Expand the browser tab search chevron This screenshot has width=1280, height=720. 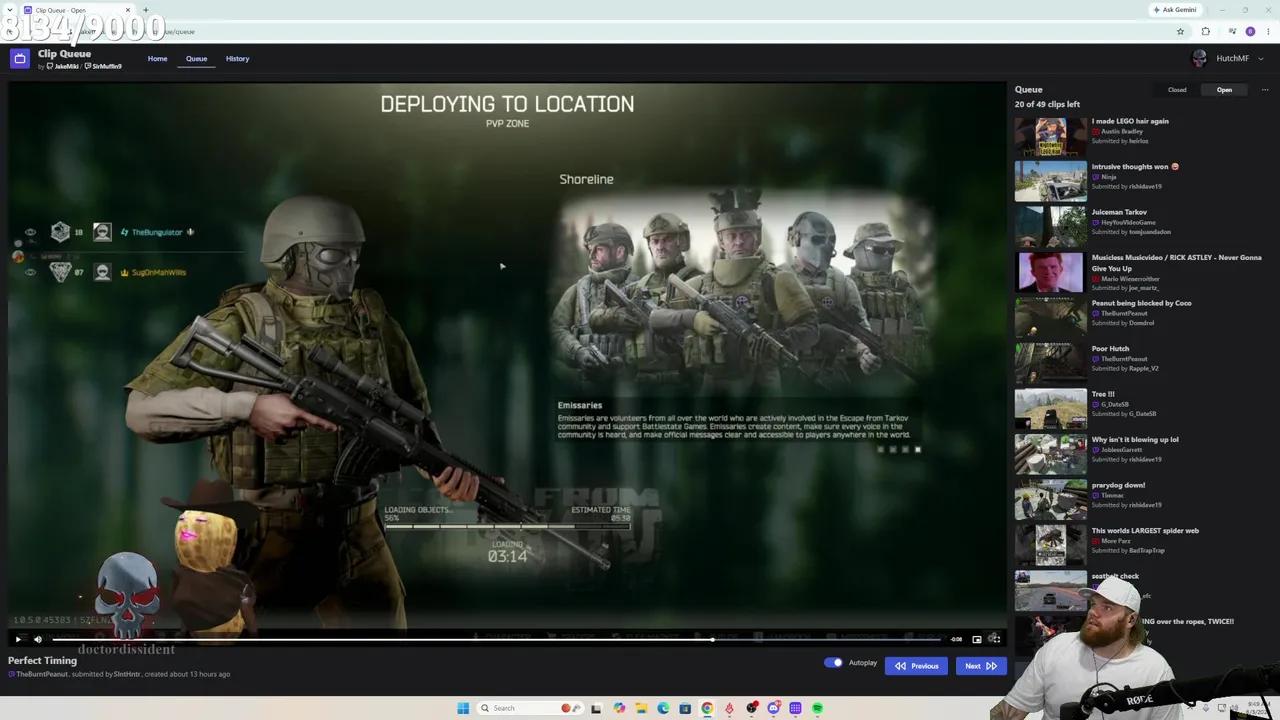click(12, 10)
